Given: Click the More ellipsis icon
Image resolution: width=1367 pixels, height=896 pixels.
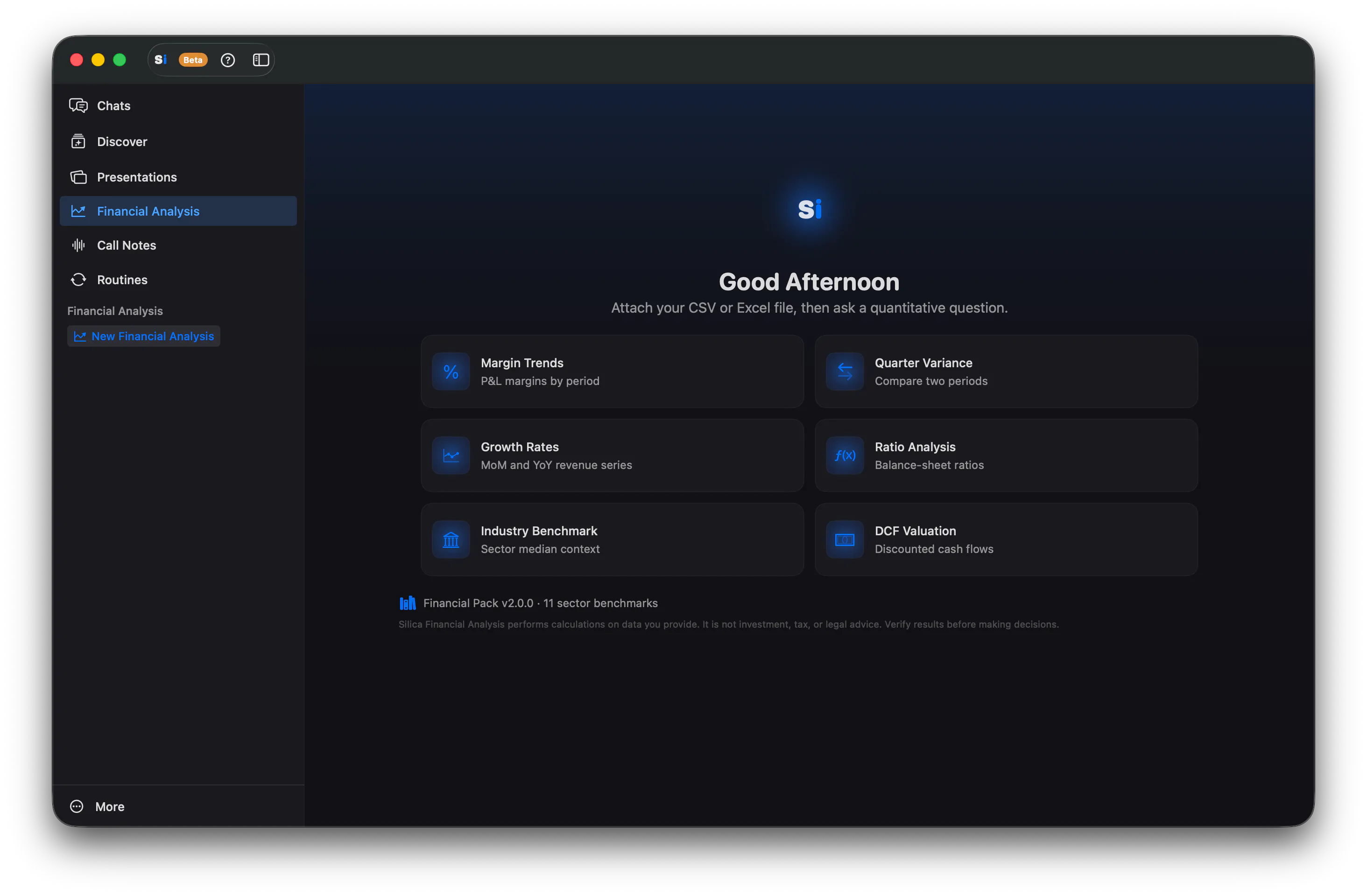Looking at the screenshot, I should 77,806.
